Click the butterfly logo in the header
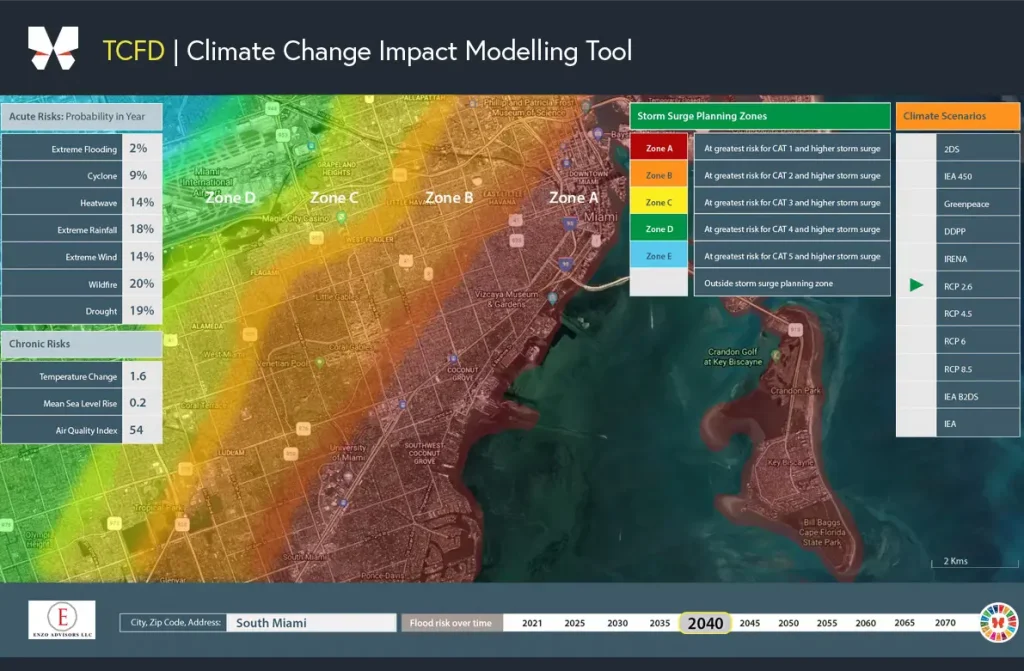 point(53,48)
